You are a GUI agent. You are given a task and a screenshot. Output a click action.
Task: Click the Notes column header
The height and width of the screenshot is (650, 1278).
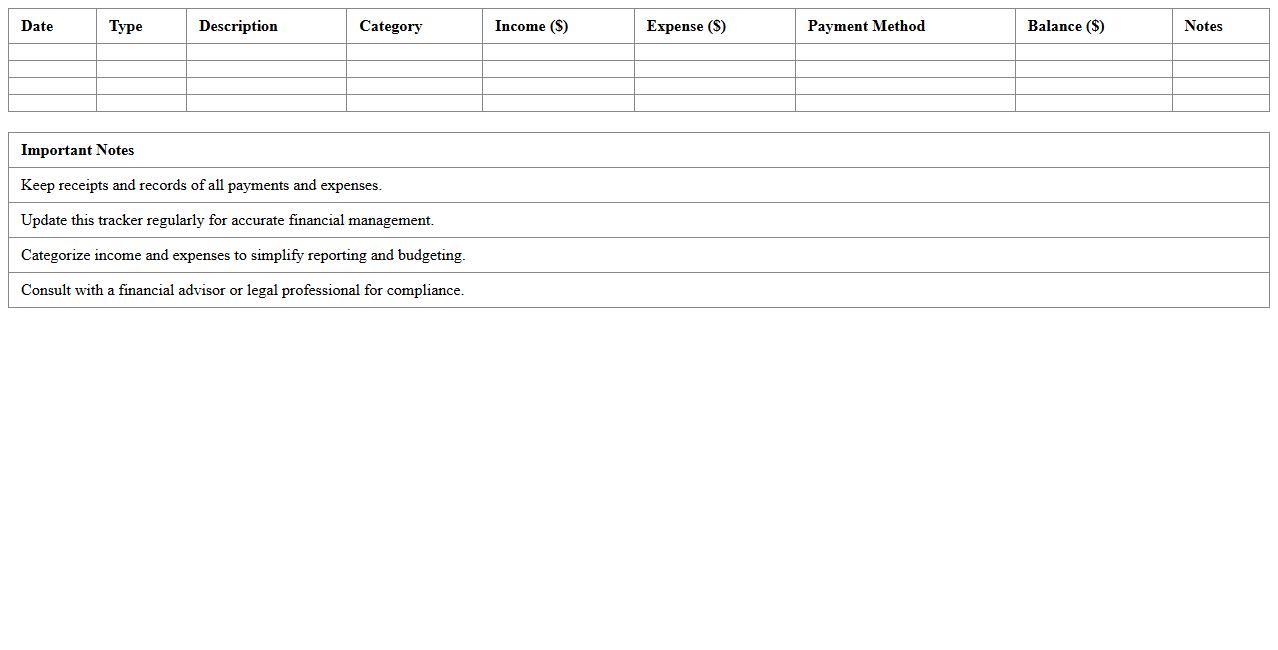pyautogui.click(x=1203, y=26)
